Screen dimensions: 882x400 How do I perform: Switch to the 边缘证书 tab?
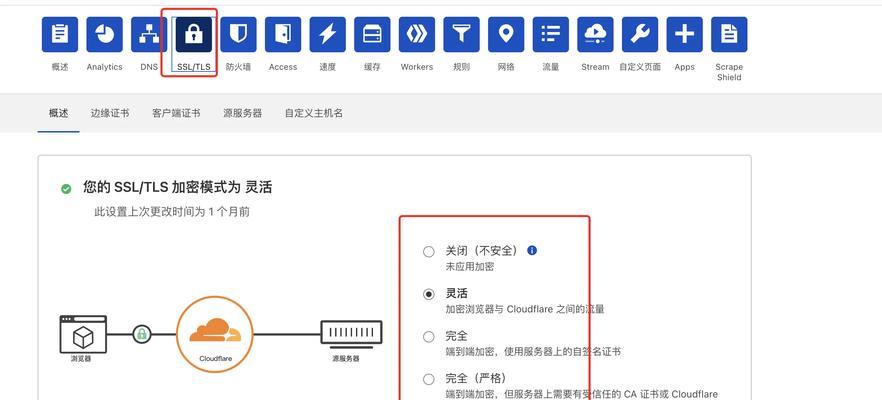pyautogui.click(x=110, y=113)
